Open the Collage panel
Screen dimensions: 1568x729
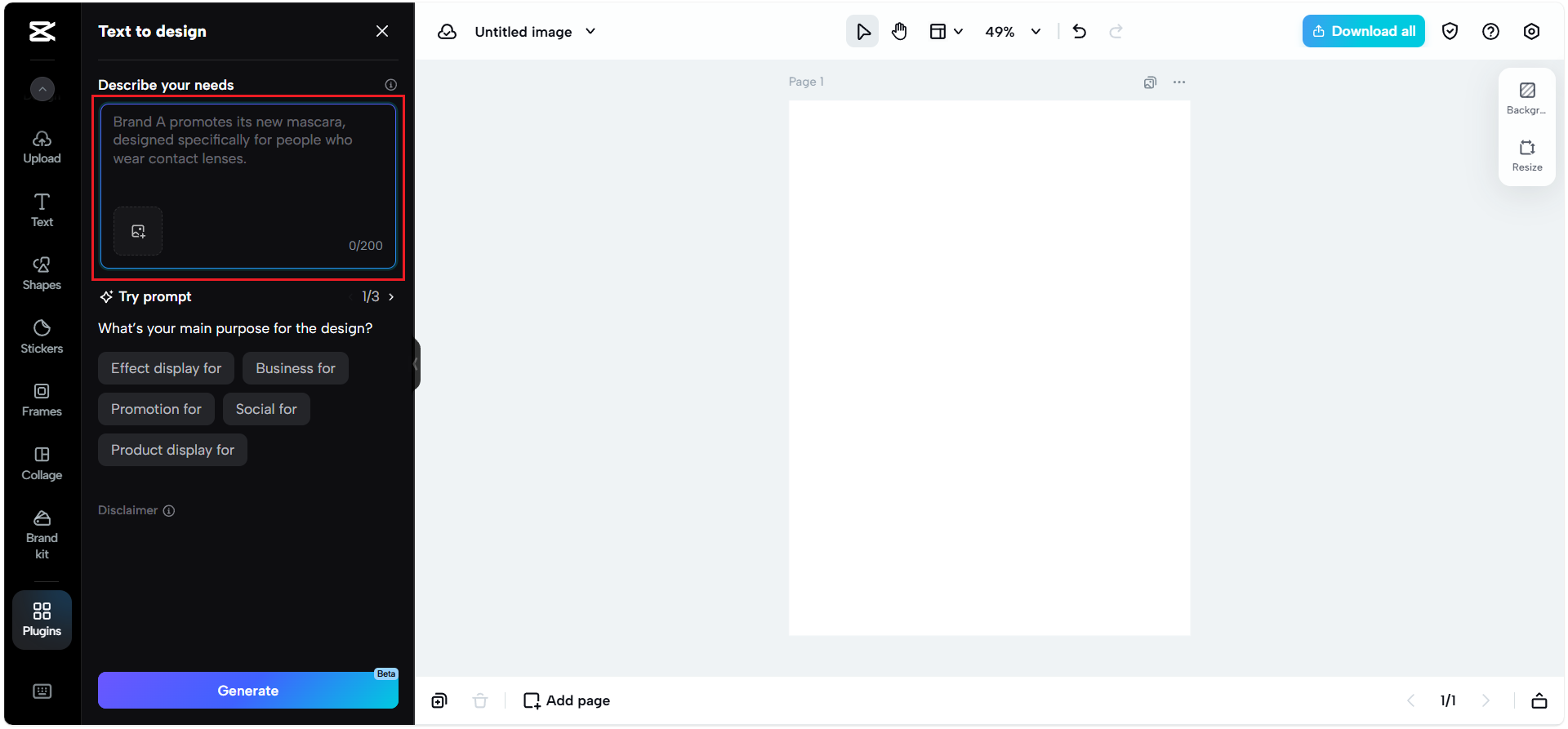(42, 464)
